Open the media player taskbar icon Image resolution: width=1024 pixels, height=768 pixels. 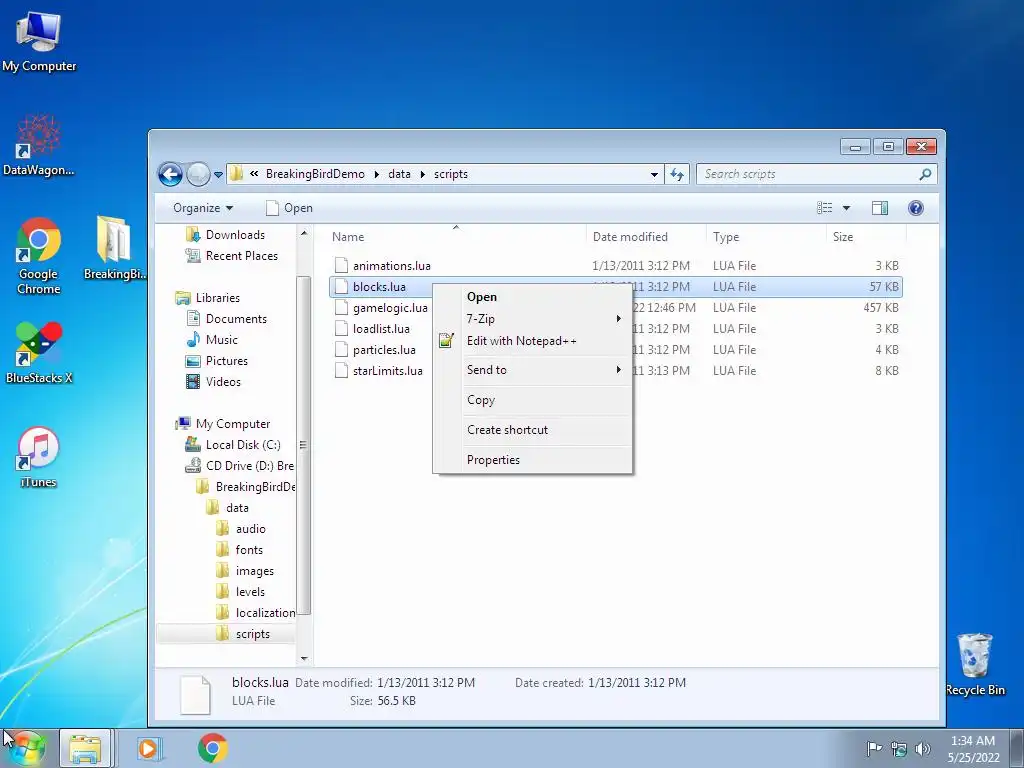point(148,748)
